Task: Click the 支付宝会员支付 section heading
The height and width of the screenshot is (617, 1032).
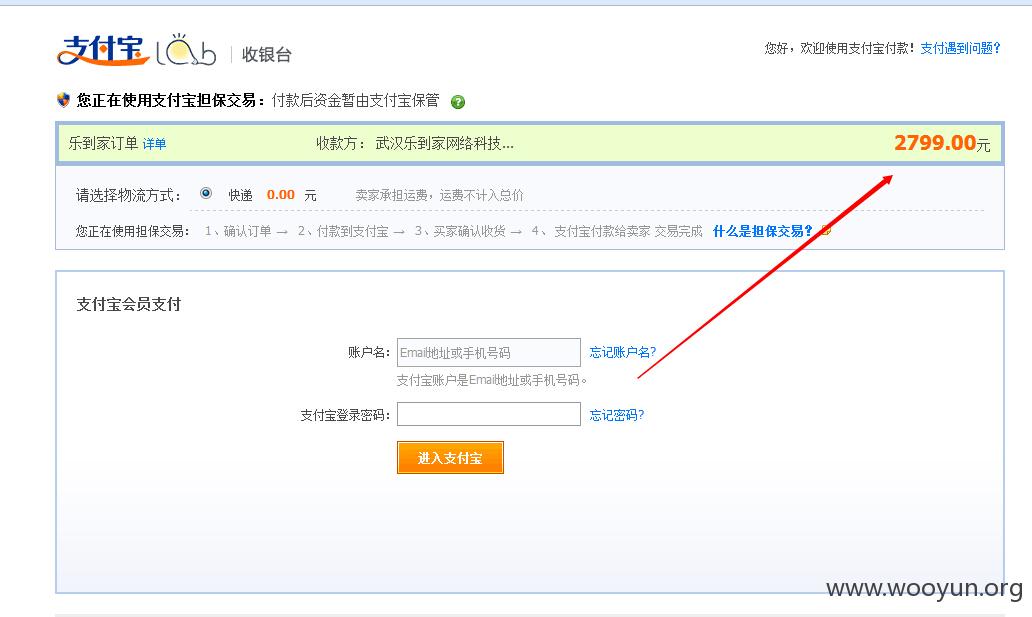Action: click(128, 304)
